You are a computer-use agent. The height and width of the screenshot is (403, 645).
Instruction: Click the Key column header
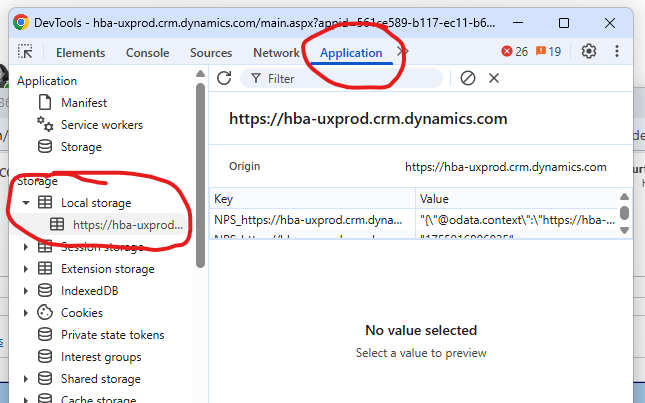pos(312,199)
